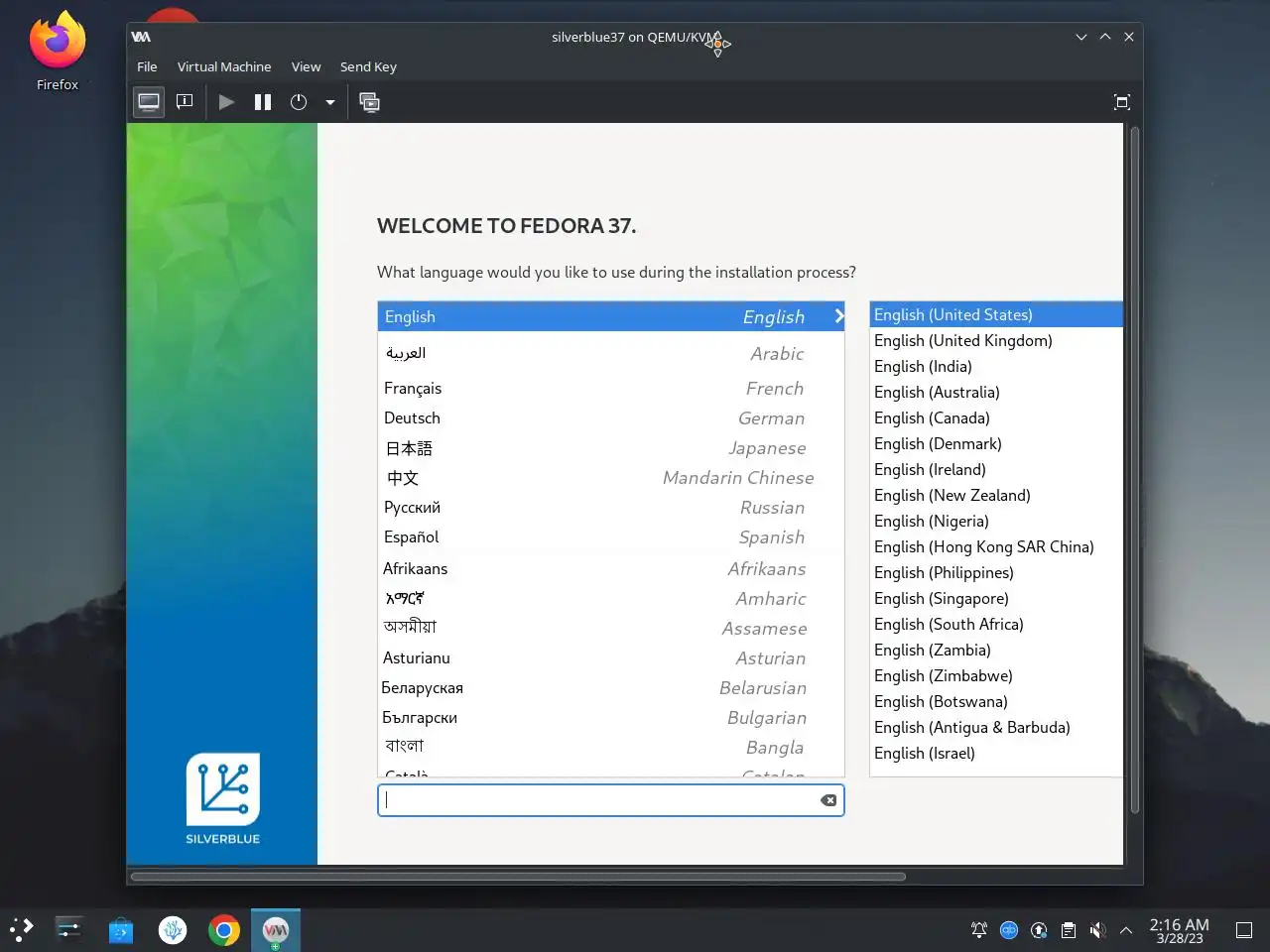Choose English (Zambia) locale
The image size is (1270, 952).
click(x=996, y=650)
